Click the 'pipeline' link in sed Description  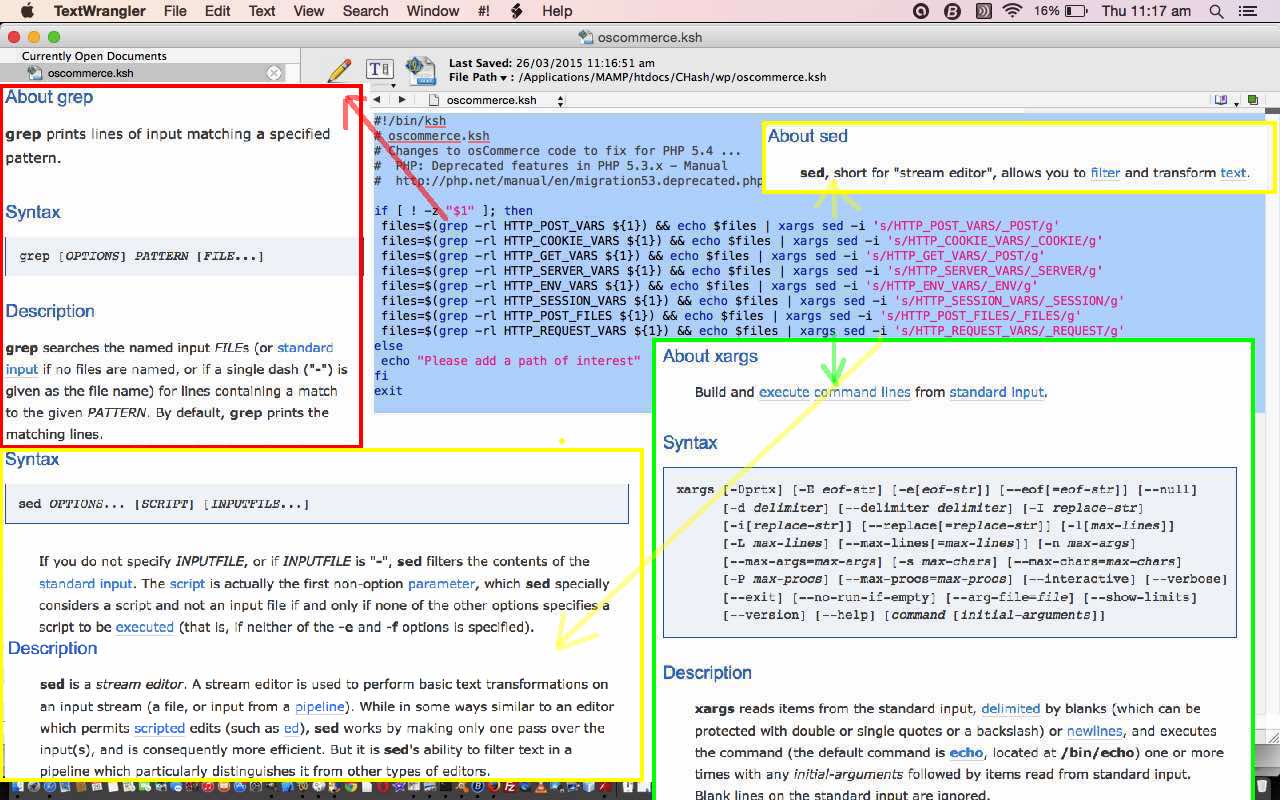point(319,706)
